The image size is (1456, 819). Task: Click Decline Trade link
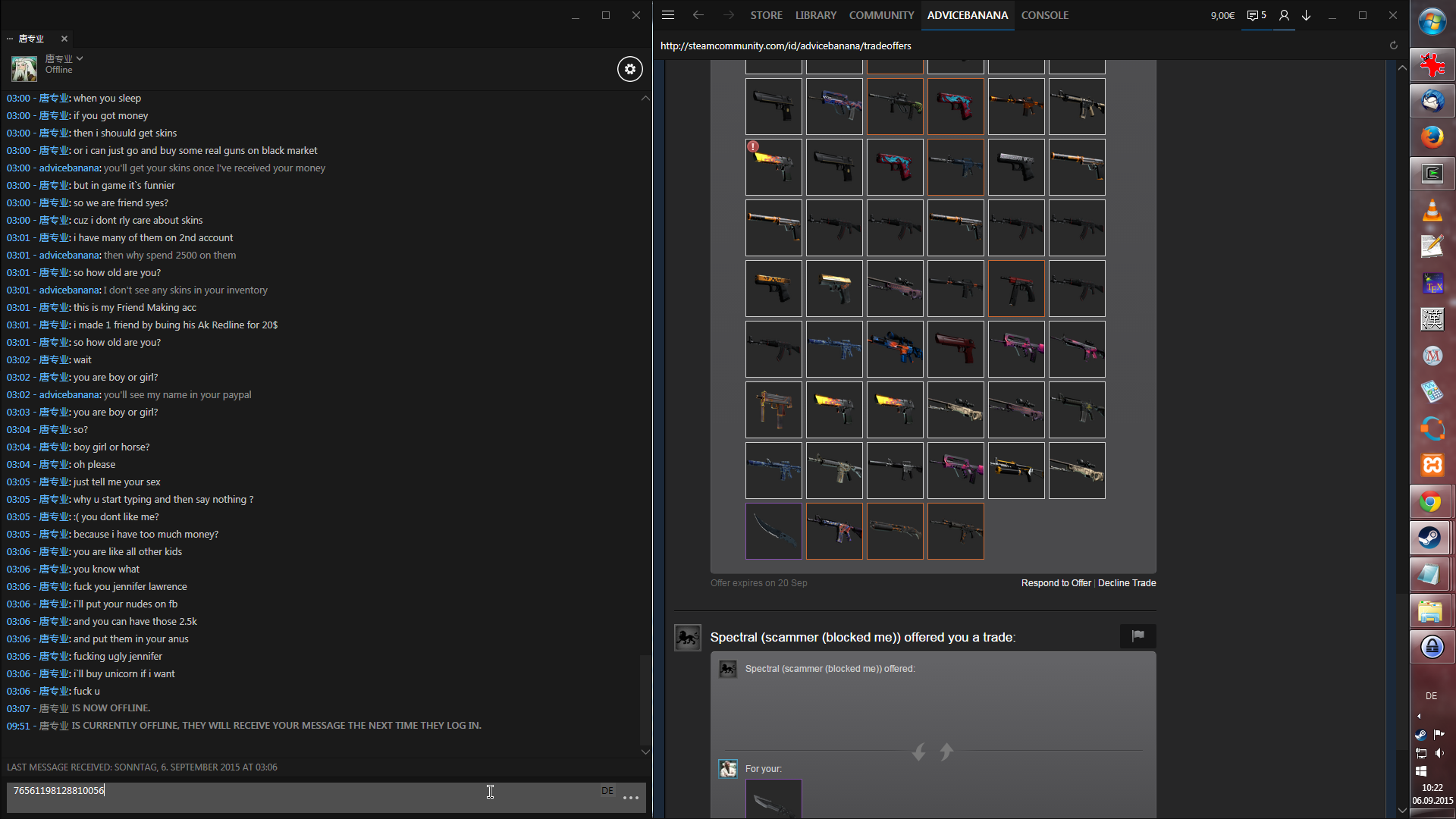1127,583
